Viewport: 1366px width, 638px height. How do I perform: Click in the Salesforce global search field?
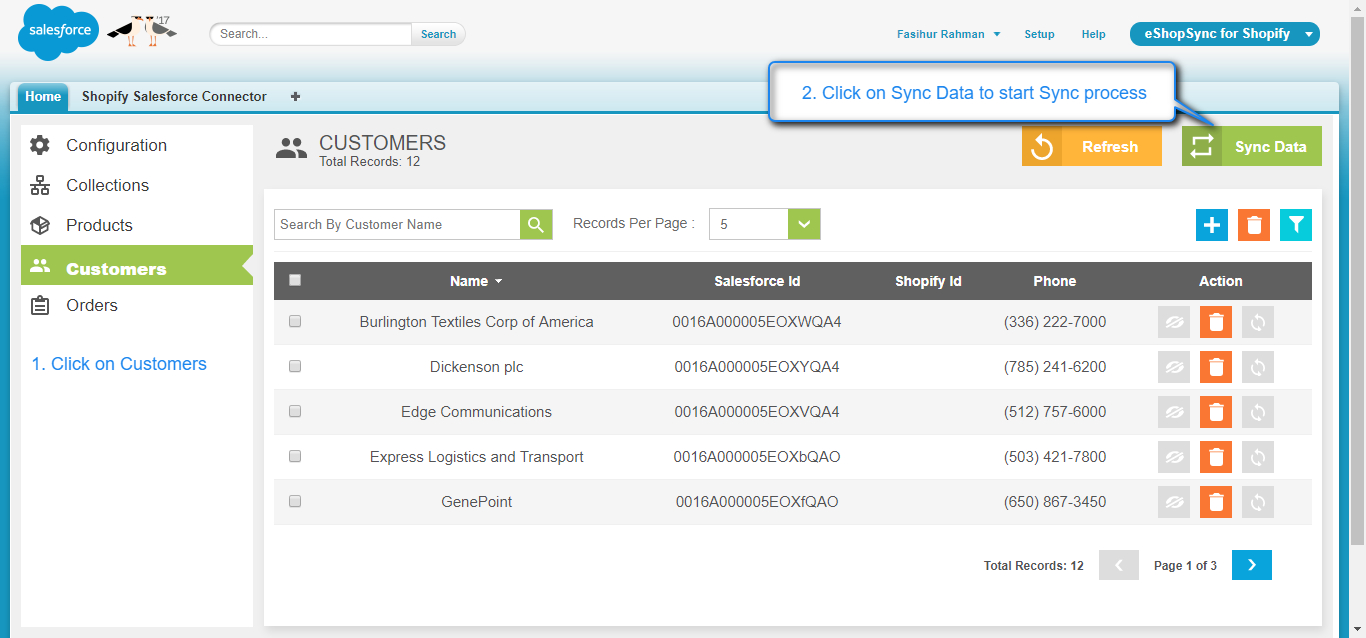tap(311, 34)
